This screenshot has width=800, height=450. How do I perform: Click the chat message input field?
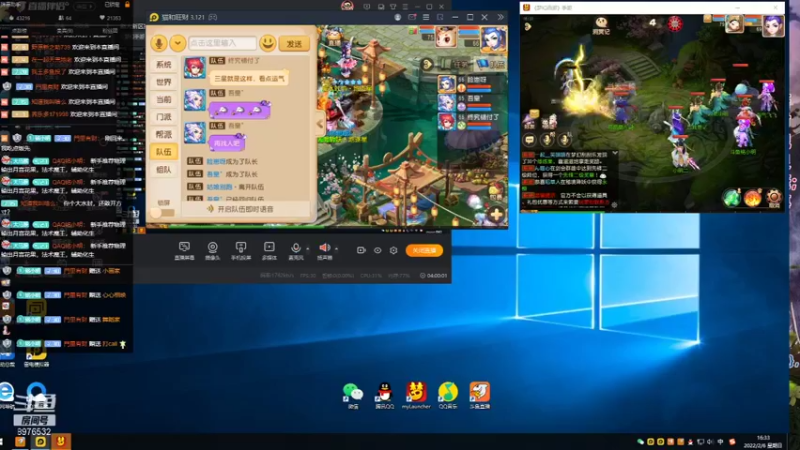222,43
